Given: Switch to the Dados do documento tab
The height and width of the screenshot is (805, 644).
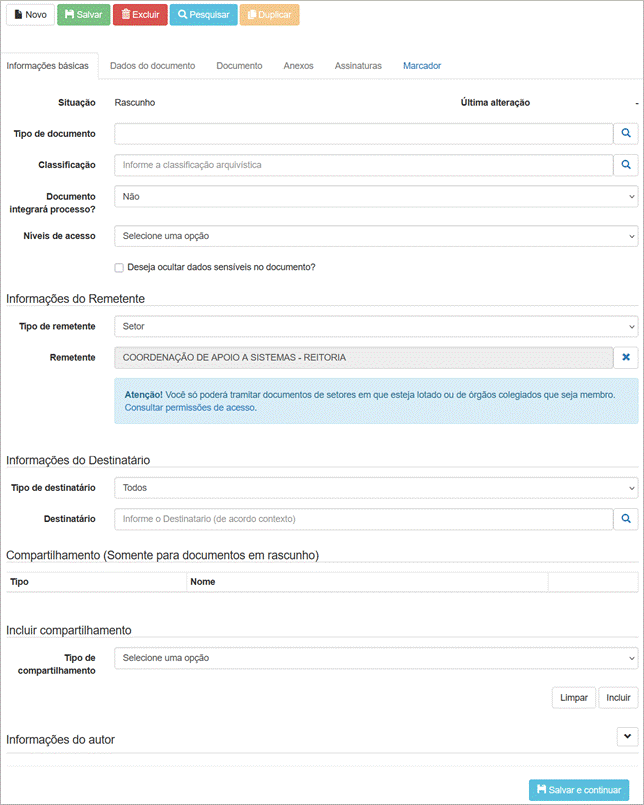Looking at the screenshot, I should pos(153,66).
